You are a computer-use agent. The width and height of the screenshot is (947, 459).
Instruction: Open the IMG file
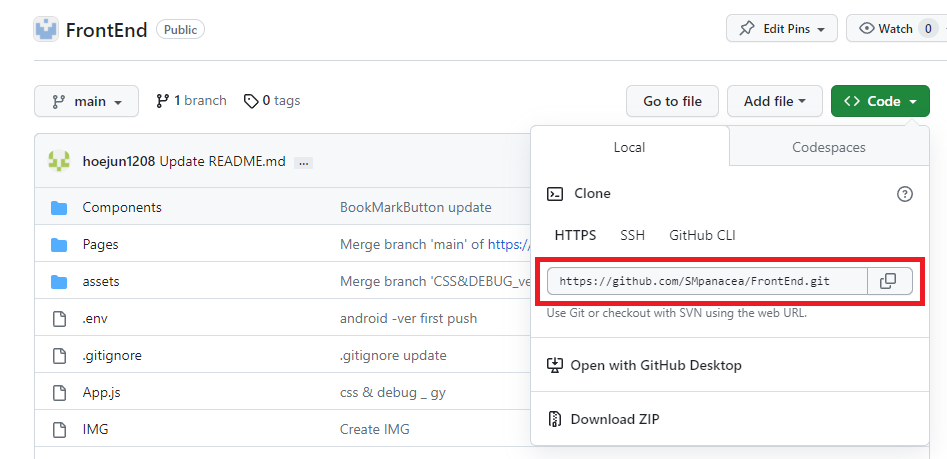point(95,429)
